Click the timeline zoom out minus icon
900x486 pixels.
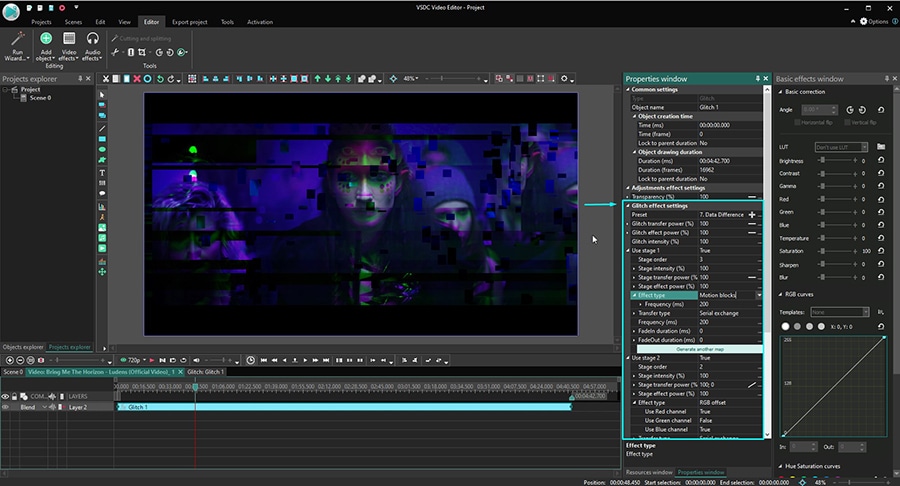pos(20,360)
